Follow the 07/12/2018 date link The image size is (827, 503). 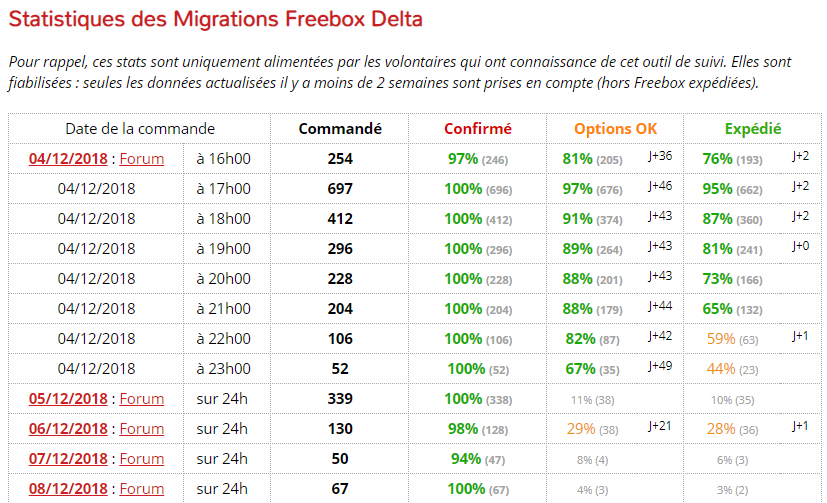coord(67,458)
